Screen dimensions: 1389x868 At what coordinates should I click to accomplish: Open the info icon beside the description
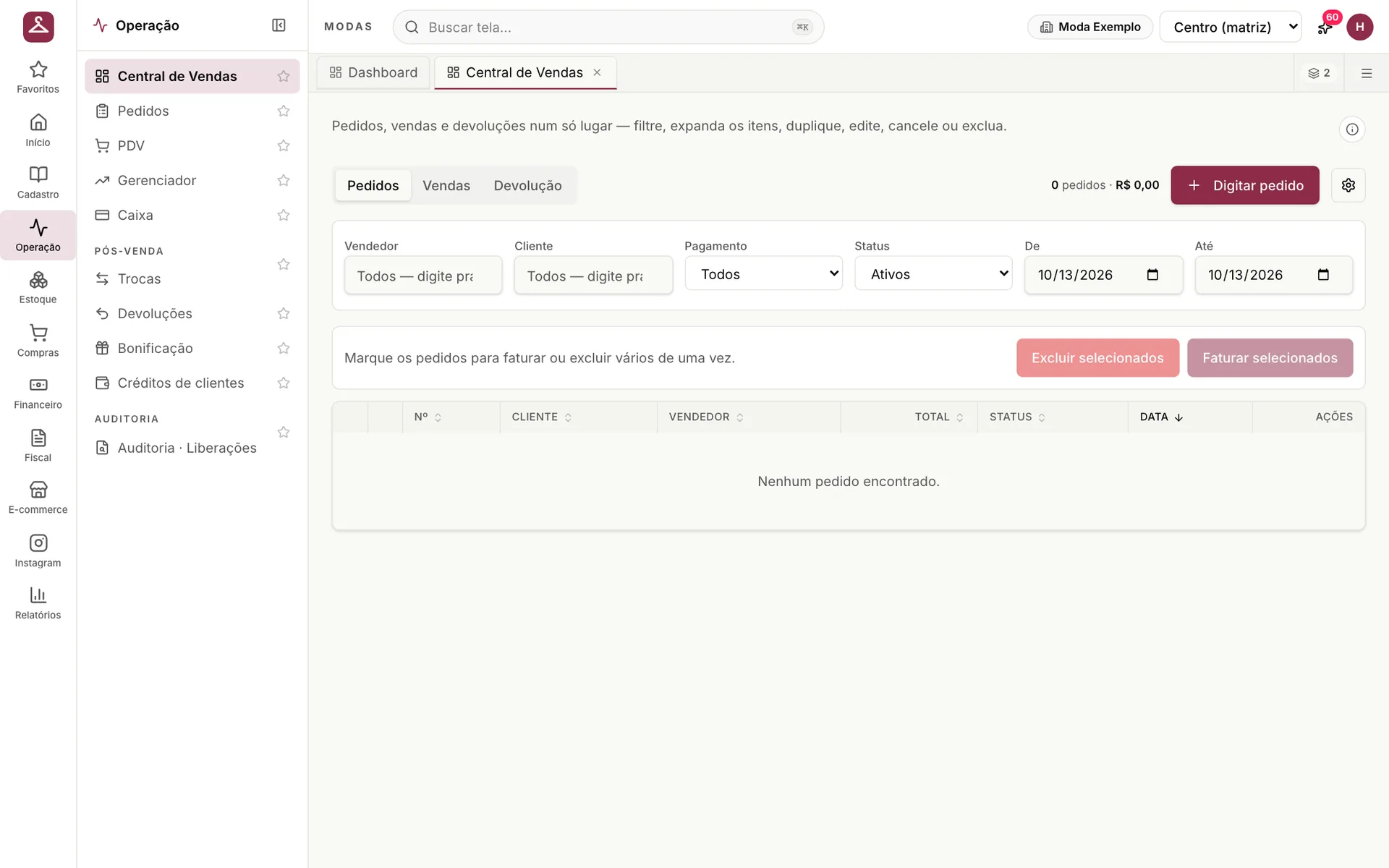1351,129
